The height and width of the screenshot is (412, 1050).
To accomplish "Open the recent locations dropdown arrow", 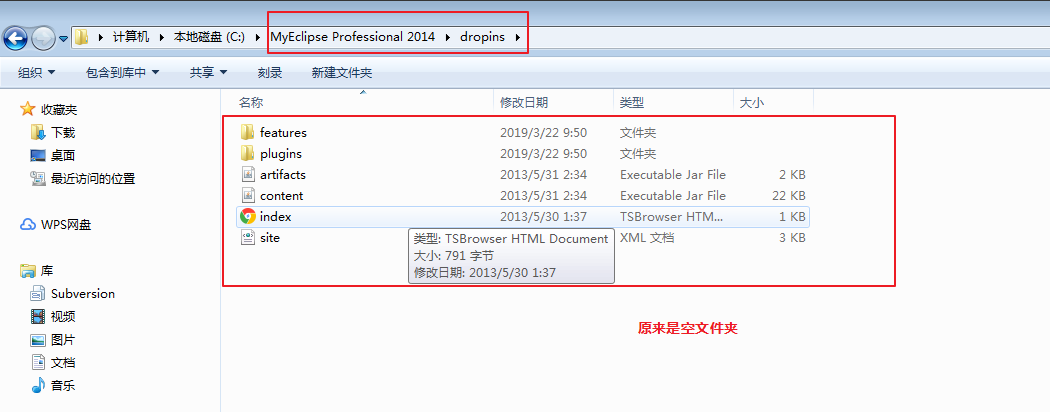I will tap(64, 38).
